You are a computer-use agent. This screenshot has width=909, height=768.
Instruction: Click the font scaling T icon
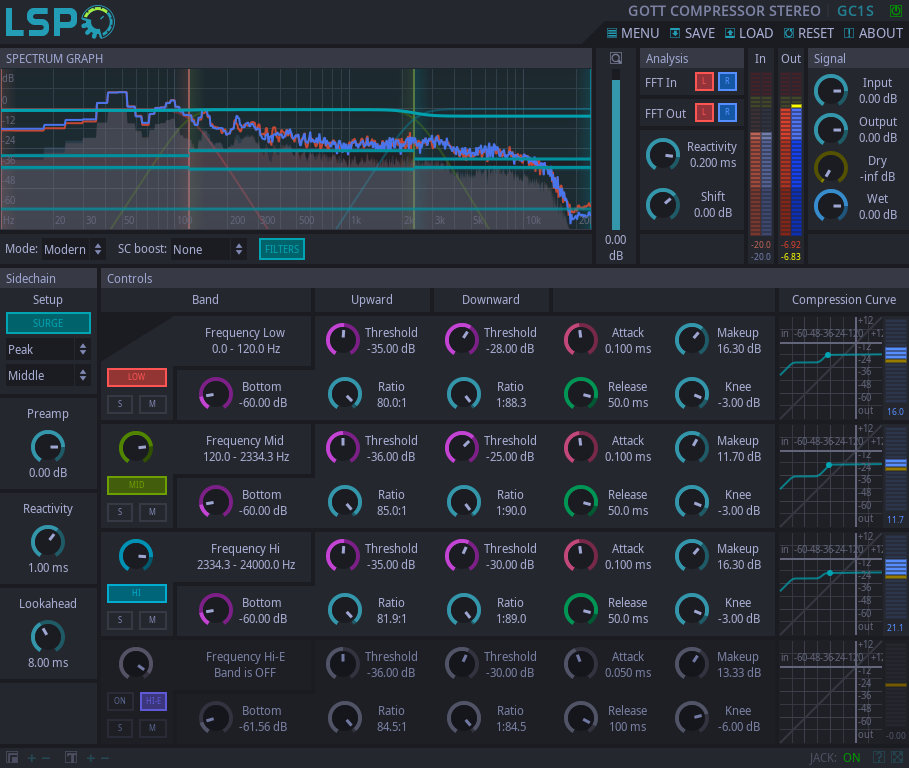71,758
